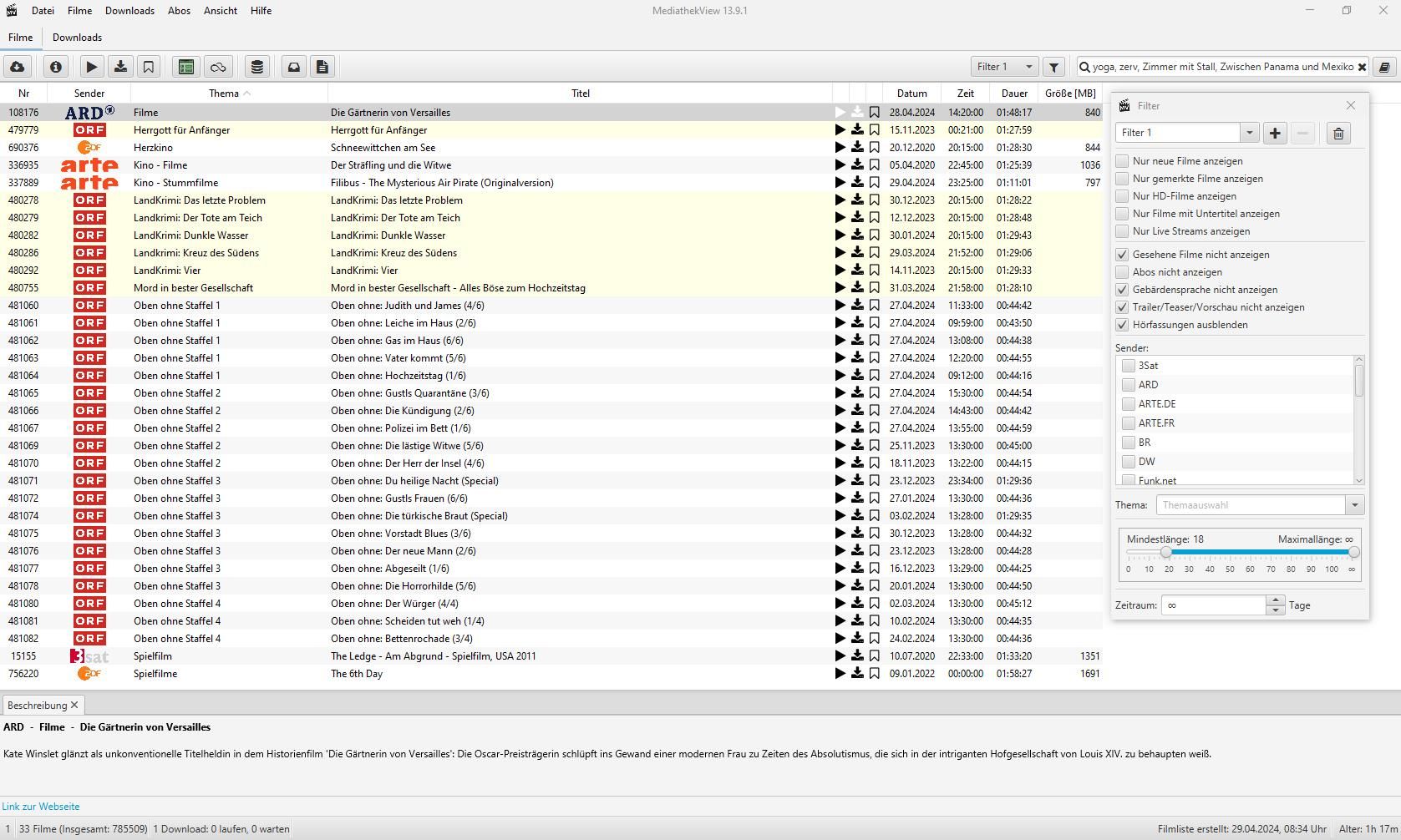
Task: Uncheck 'Gesehene Filme nicht anzeigen'
Action: point(1122,255)
